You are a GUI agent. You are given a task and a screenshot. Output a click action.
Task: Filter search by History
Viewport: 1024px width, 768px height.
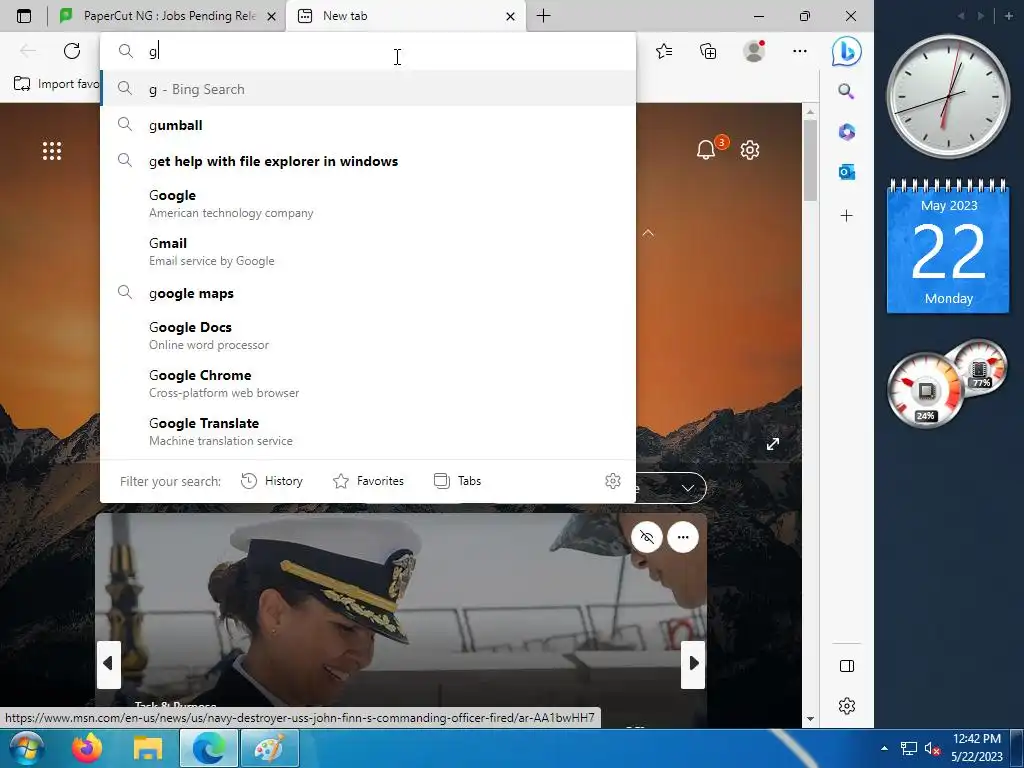point(272,481)
